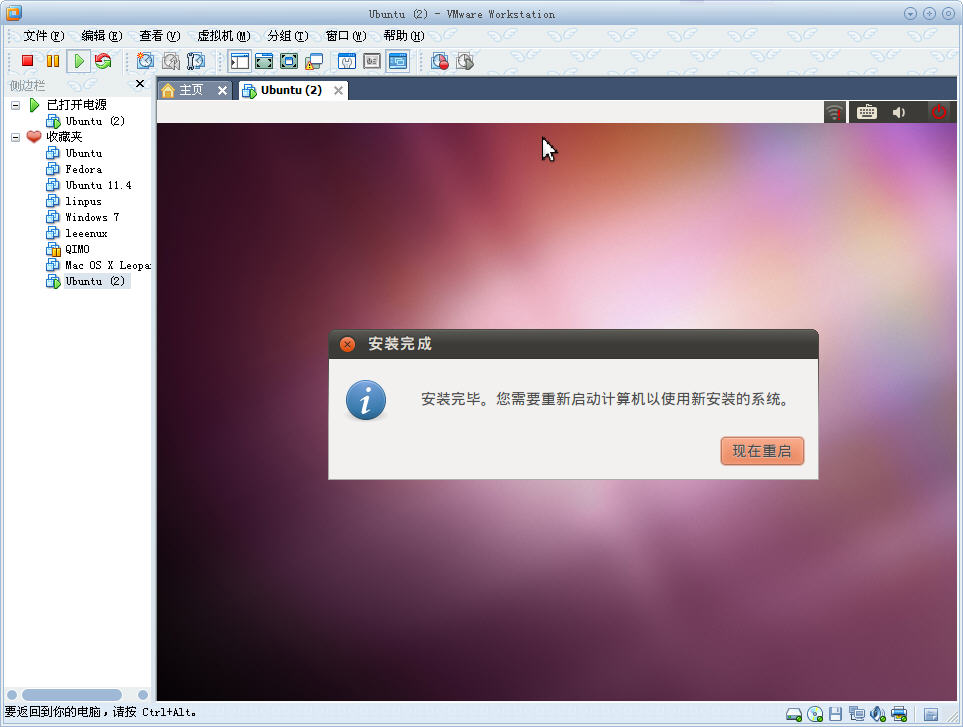Take a snapshot using the clock-star icon
963x727 pixels.
coord(145,61)
